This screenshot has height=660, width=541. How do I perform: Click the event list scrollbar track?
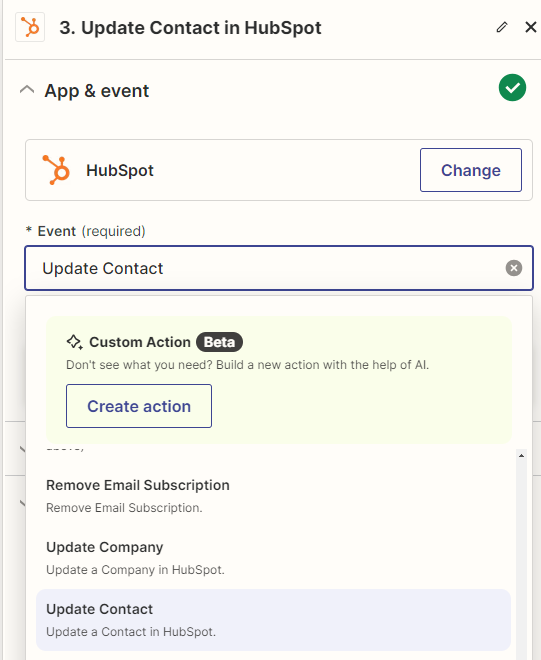click(522, 560)
